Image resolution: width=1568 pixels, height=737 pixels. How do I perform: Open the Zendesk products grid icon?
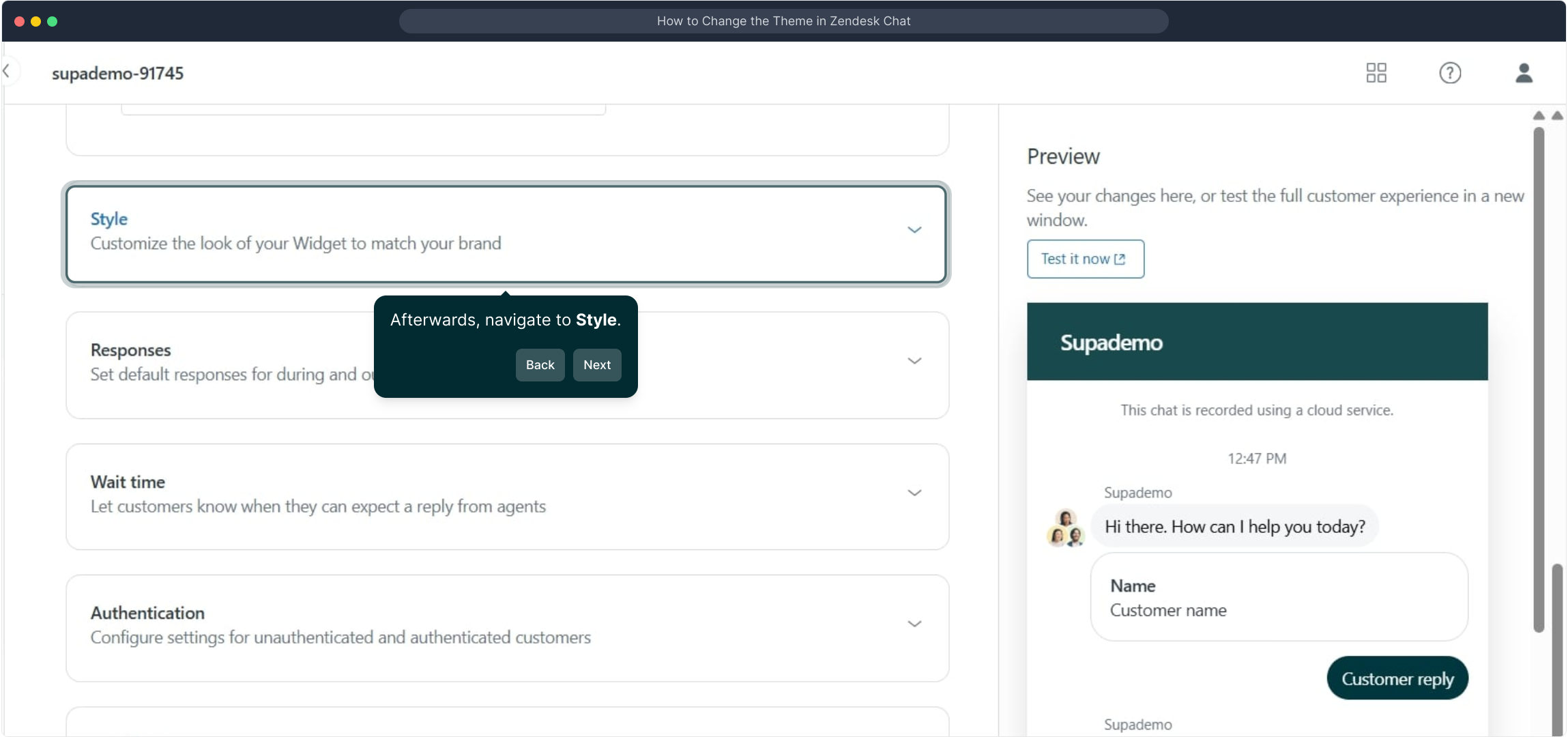(x=1376, y=73)
